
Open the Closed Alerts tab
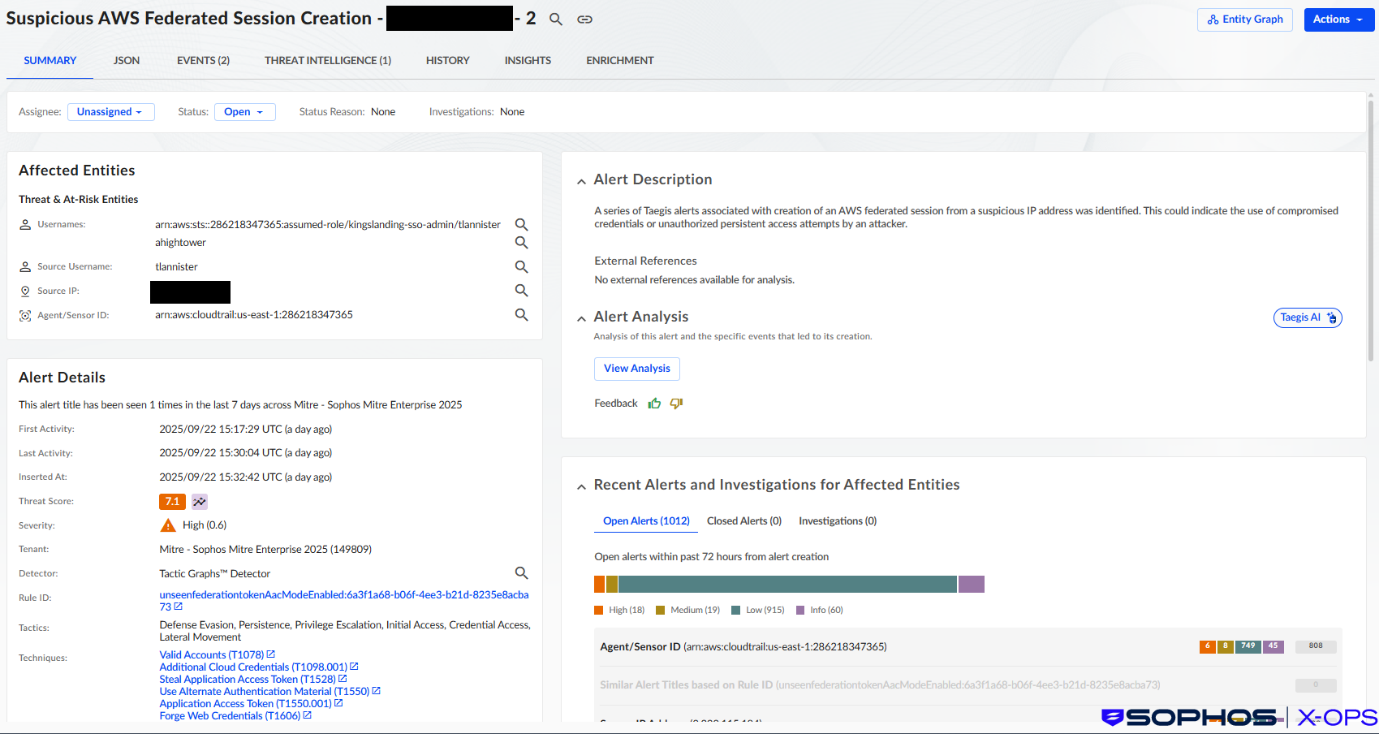(742, 520)
